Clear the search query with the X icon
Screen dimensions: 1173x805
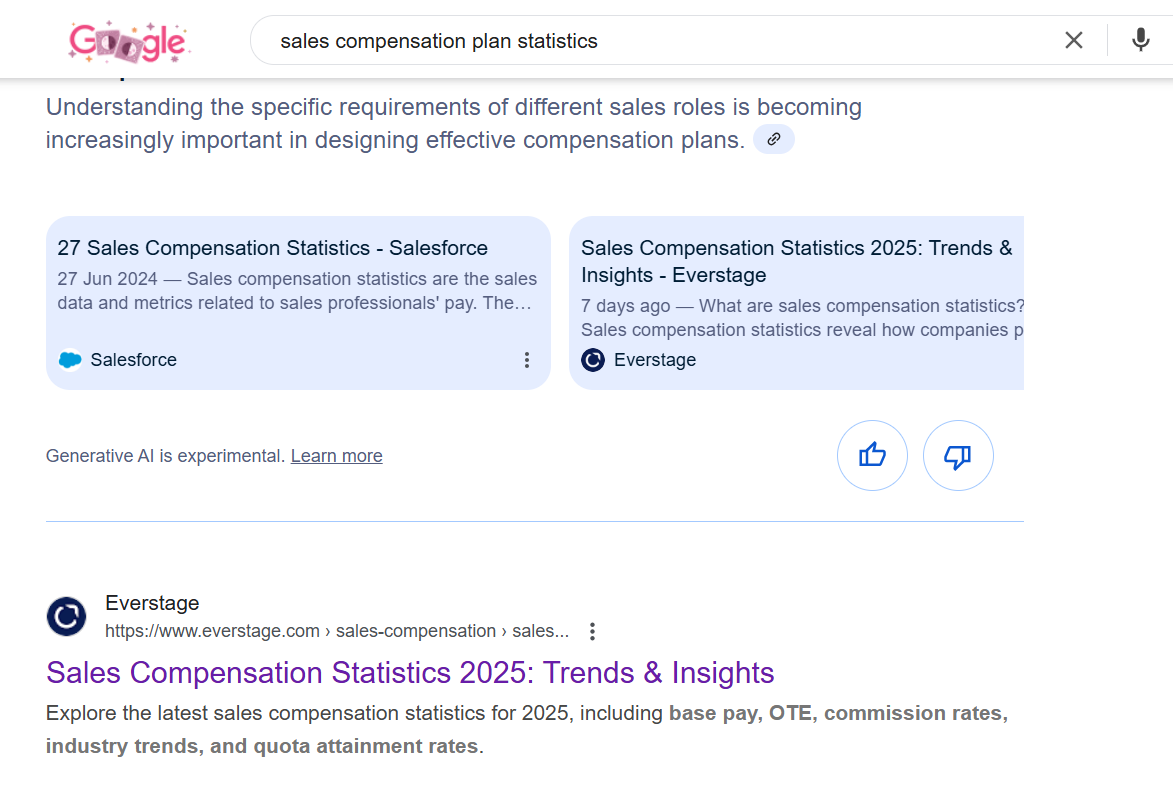tap(1074, 40)
